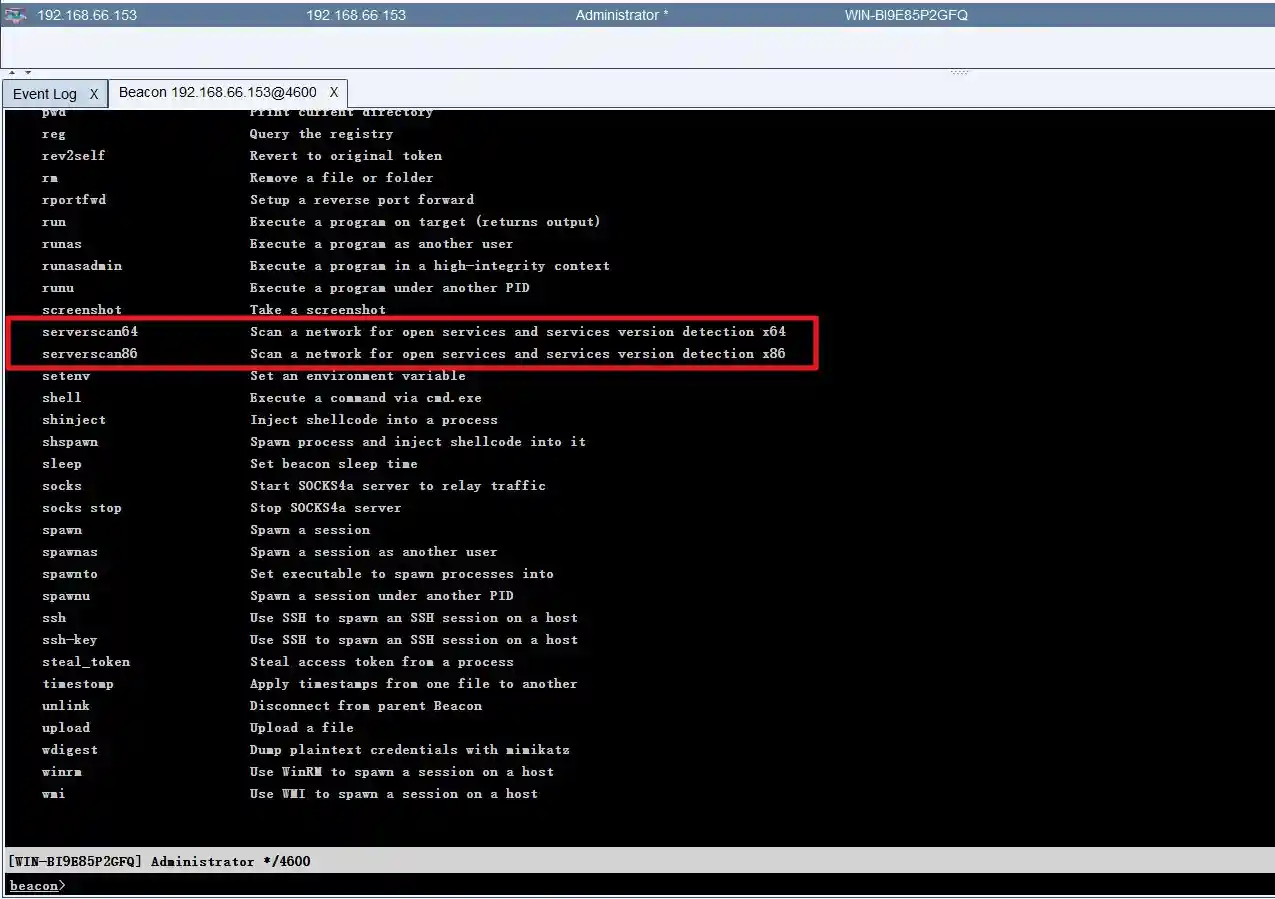Image resolution: width=1275 pixels, height=899 pixels.
Task: Close the Beacon 192.168.66.153@4600 tab
Action: (x=334, y=91)
